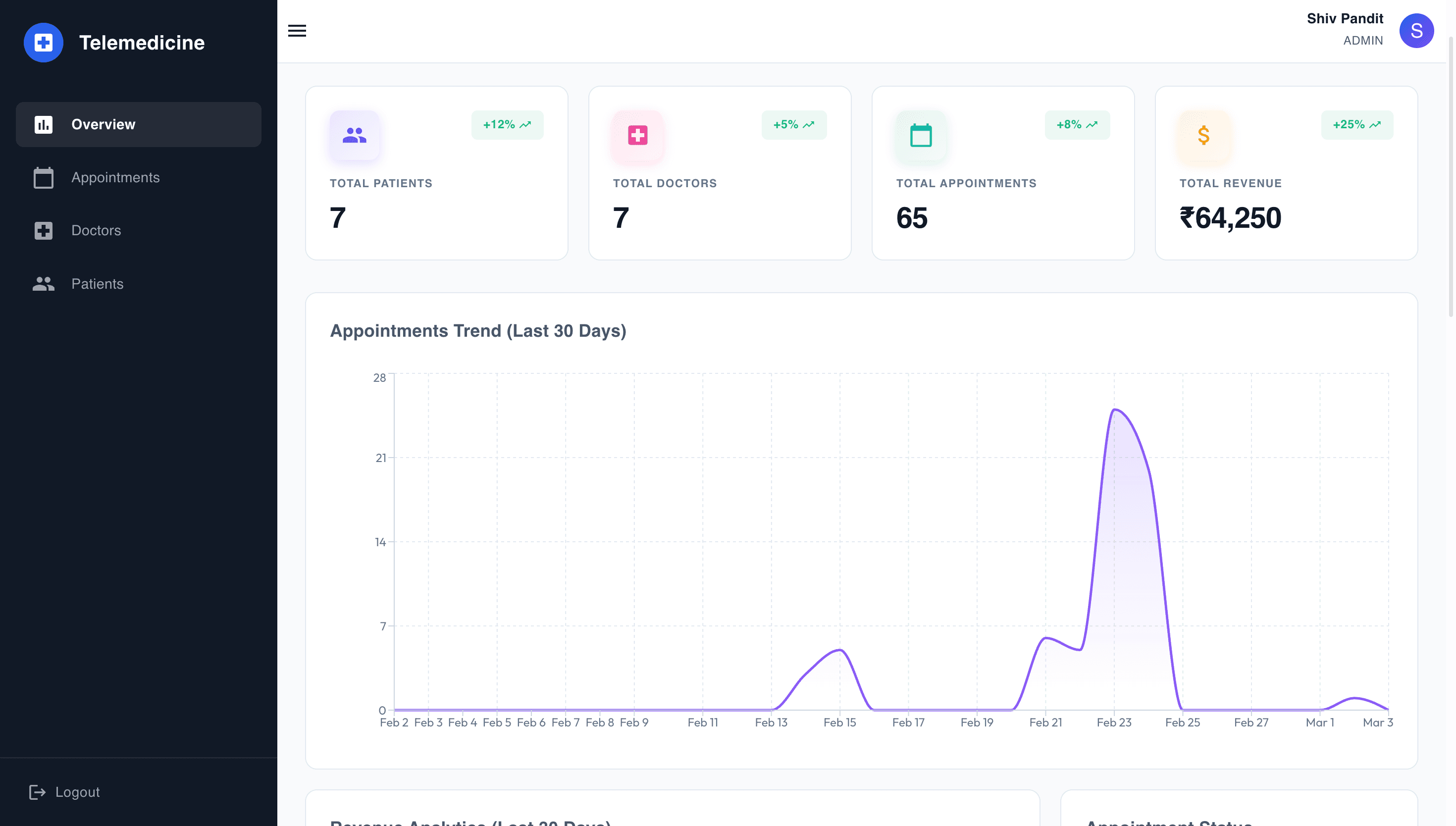Image resolution: width=1456 pixels, height=826 pixels.
Task: Toggle the hamburger menu icon
Action: tap(297, 31)
